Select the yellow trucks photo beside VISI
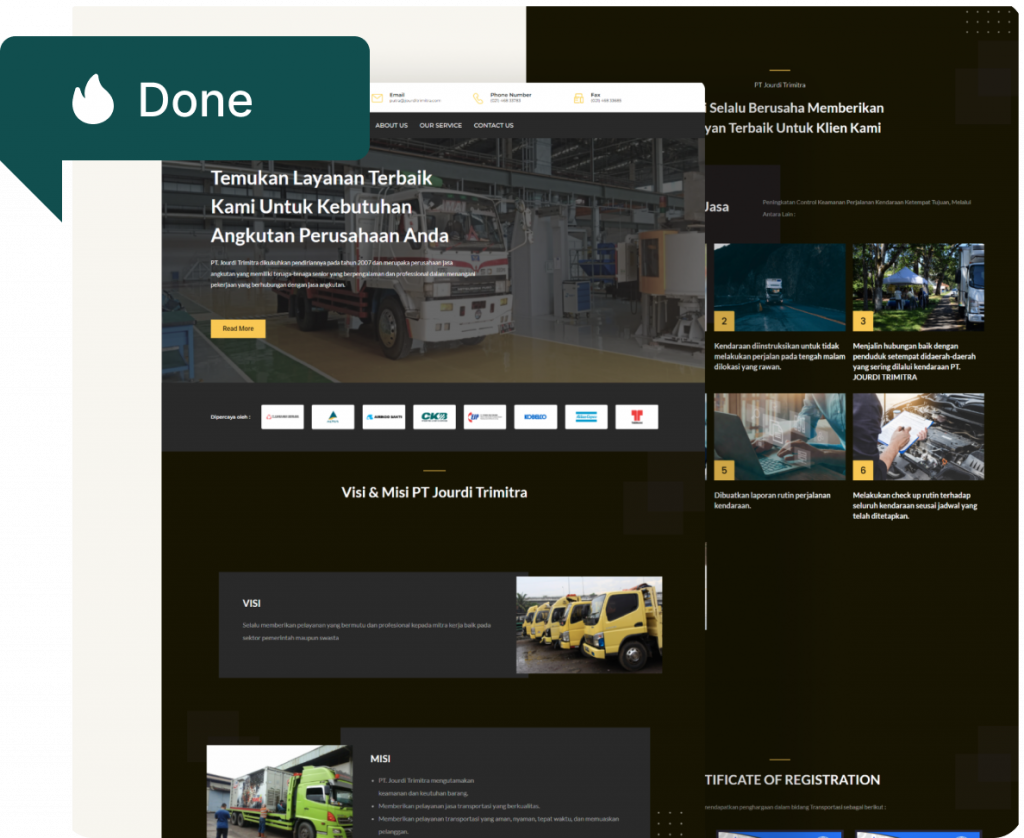 coord(589,625)
